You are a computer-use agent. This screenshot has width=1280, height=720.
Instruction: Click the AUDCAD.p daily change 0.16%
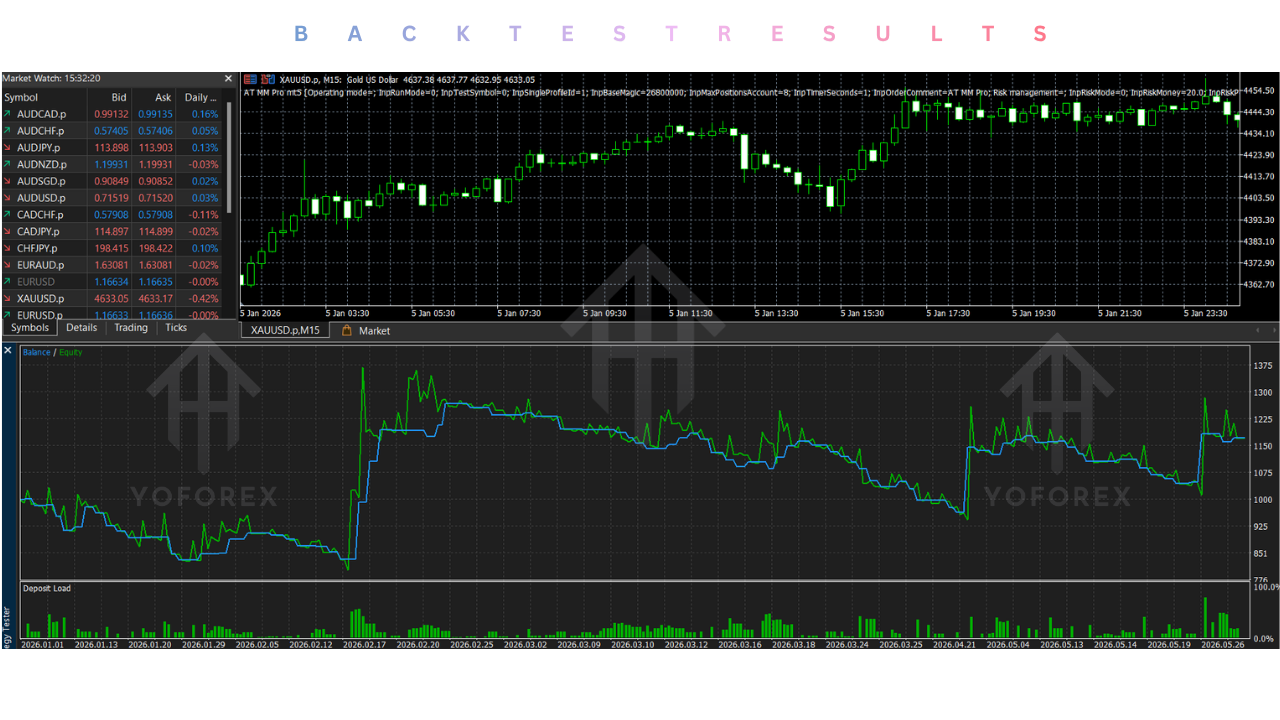coord(205,114)
